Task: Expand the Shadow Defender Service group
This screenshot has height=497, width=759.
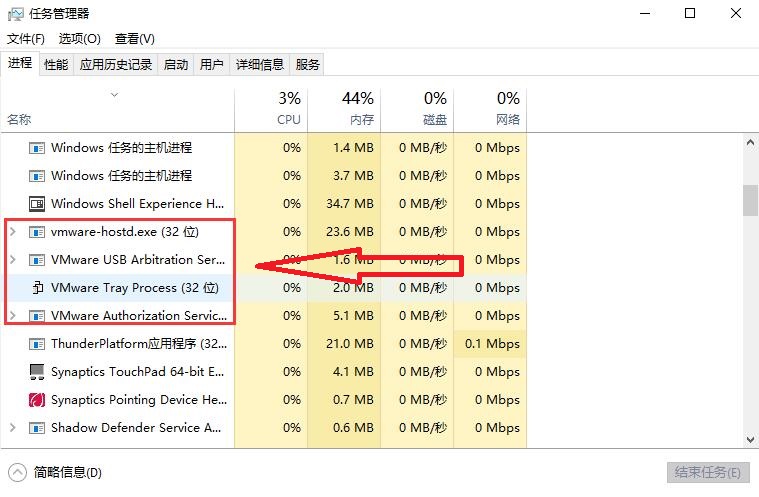Action: pyautogui.click(x=13, y=428)
